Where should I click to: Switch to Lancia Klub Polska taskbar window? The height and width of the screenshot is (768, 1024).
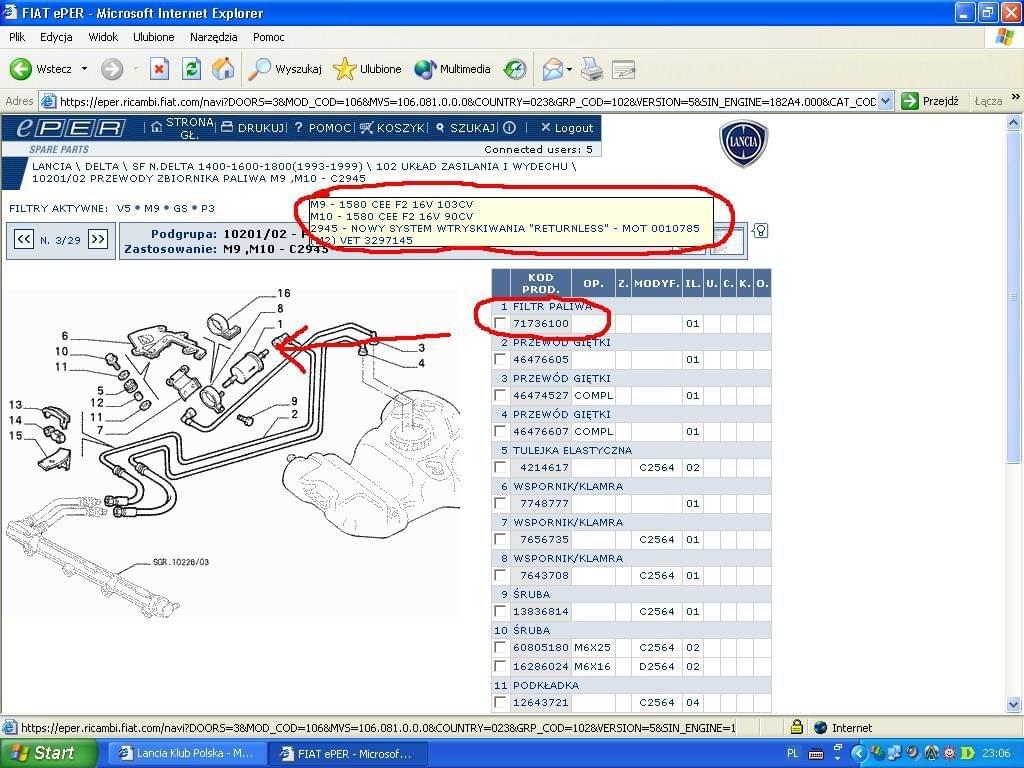pos(188,754)
